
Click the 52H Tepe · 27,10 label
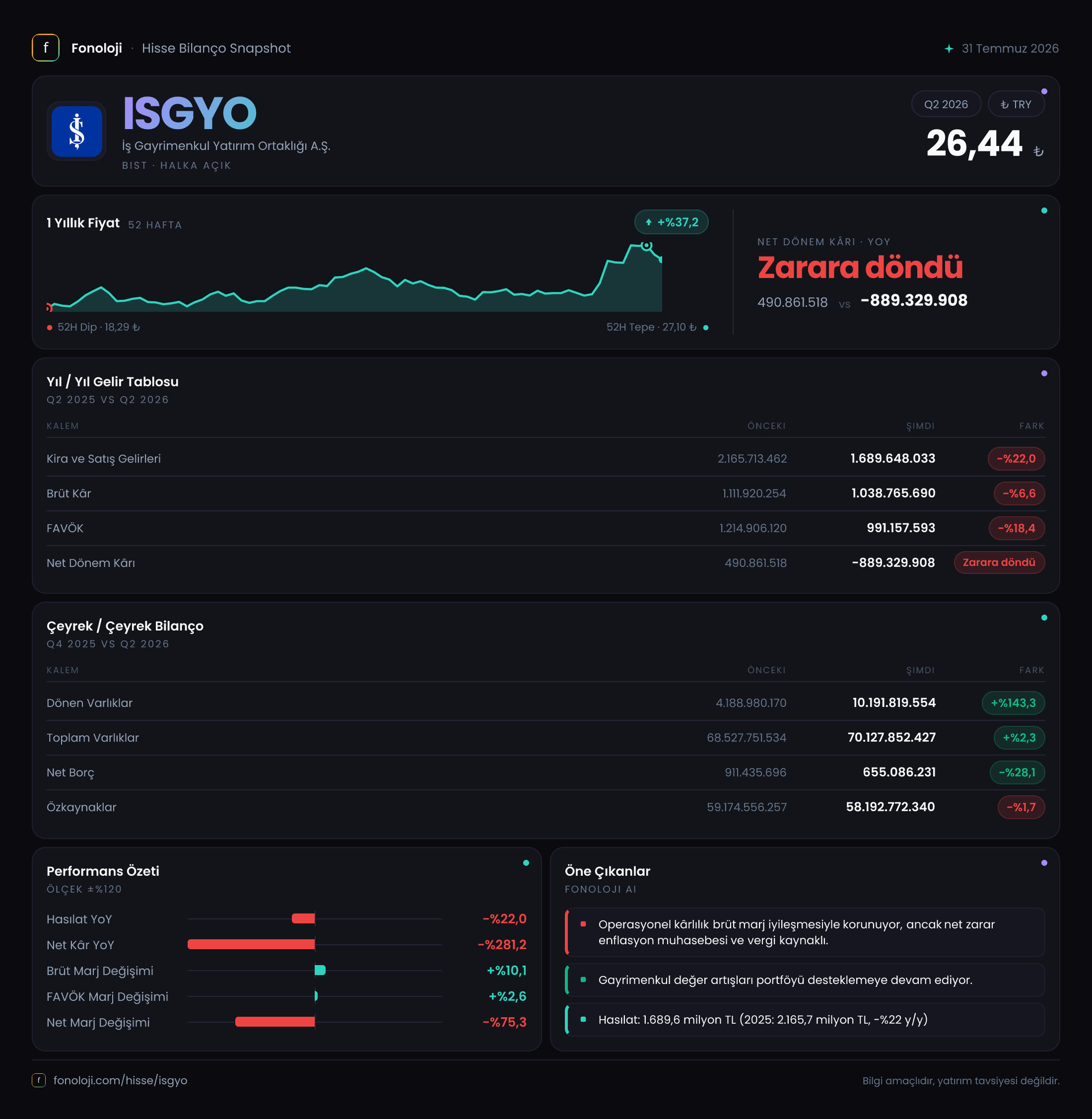coord(652,327)
